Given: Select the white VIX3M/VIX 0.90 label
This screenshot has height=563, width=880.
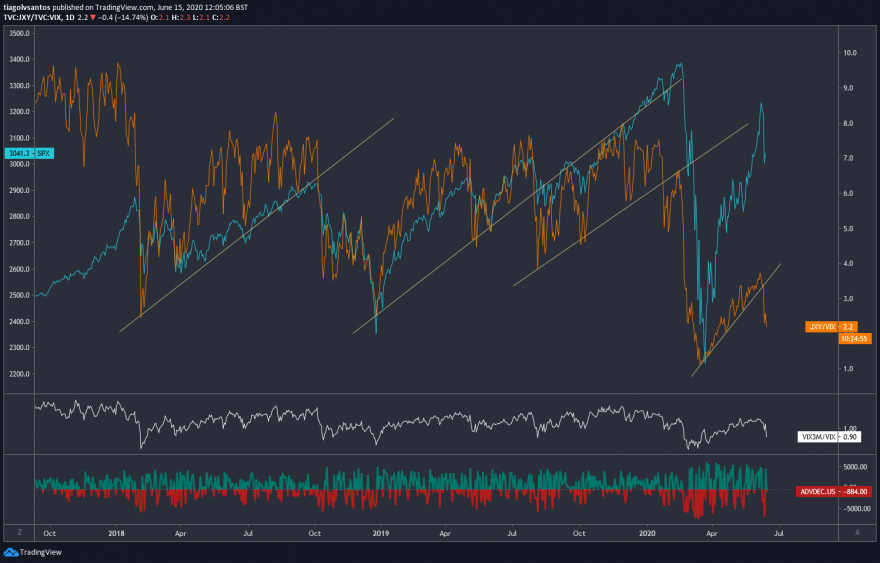Looking at the screenshot, I should point(829,437).
